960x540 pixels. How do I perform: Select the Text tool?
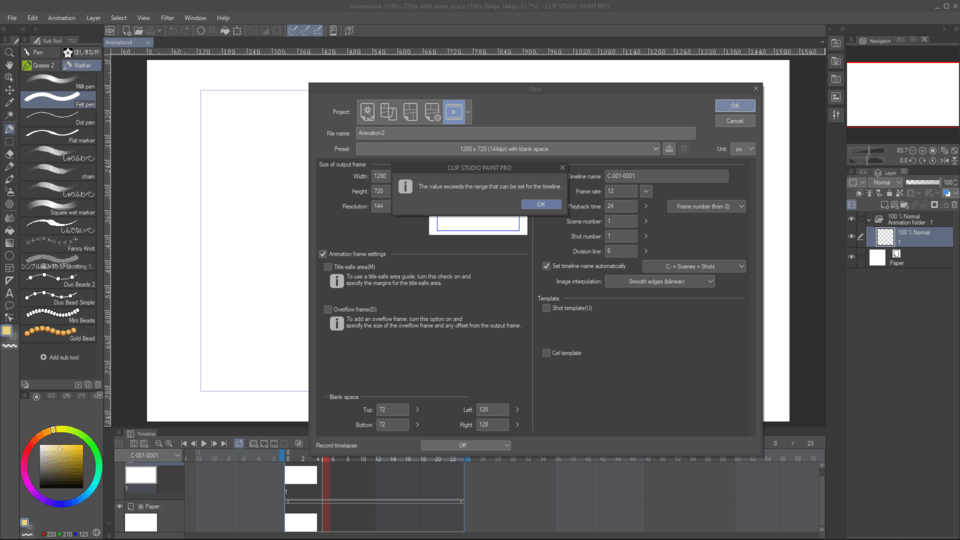pos(9,293)
